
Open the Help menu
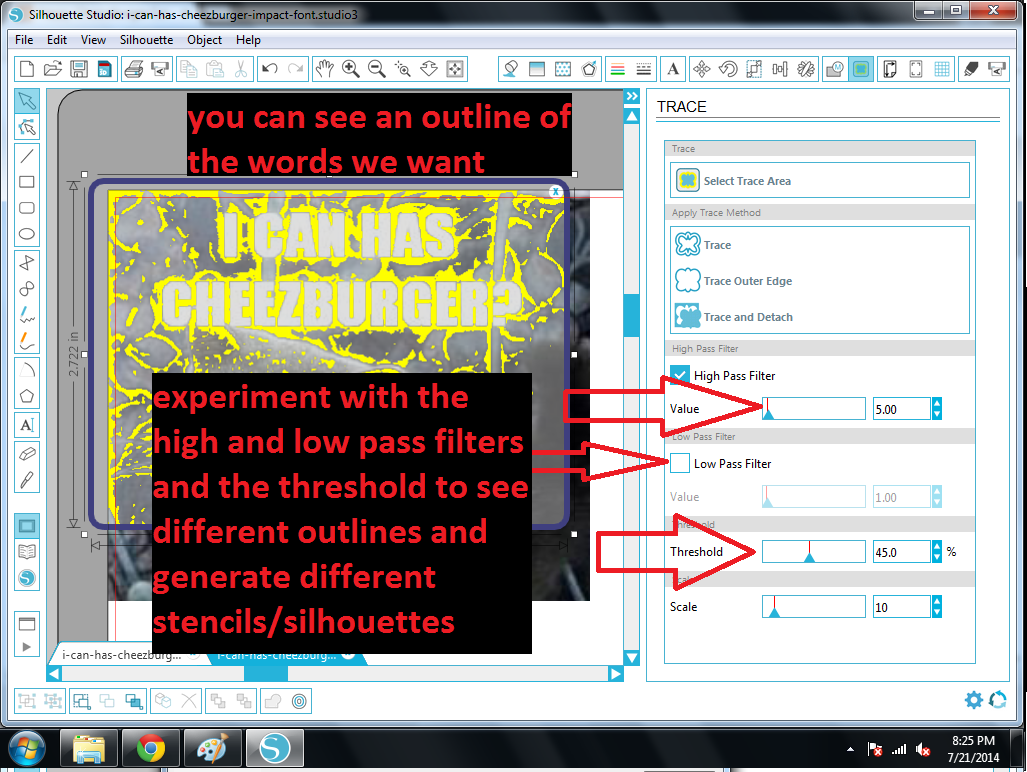pos(248,40)
